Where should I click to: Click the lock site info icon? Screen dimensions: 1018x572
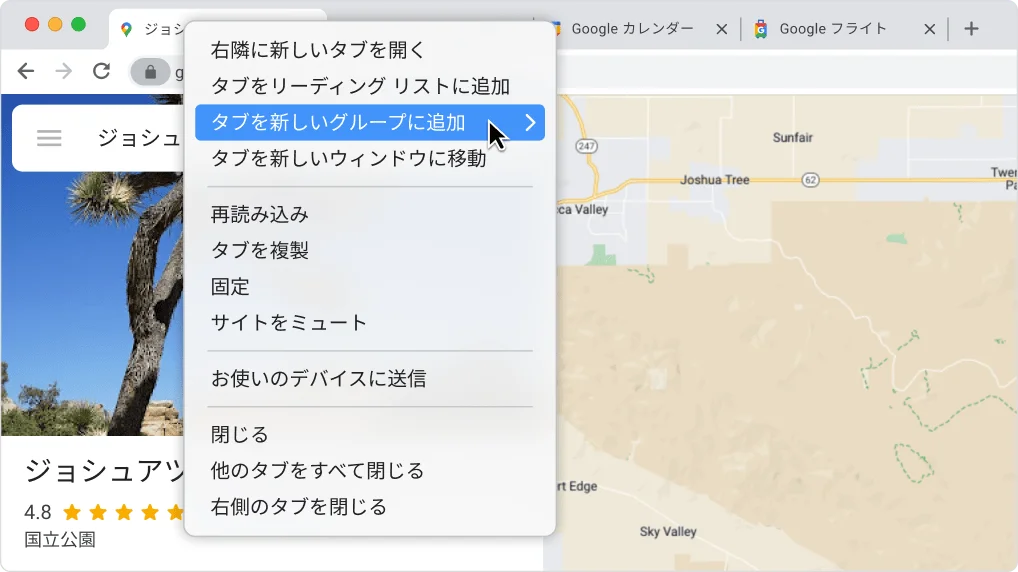[x=150, y=71]
